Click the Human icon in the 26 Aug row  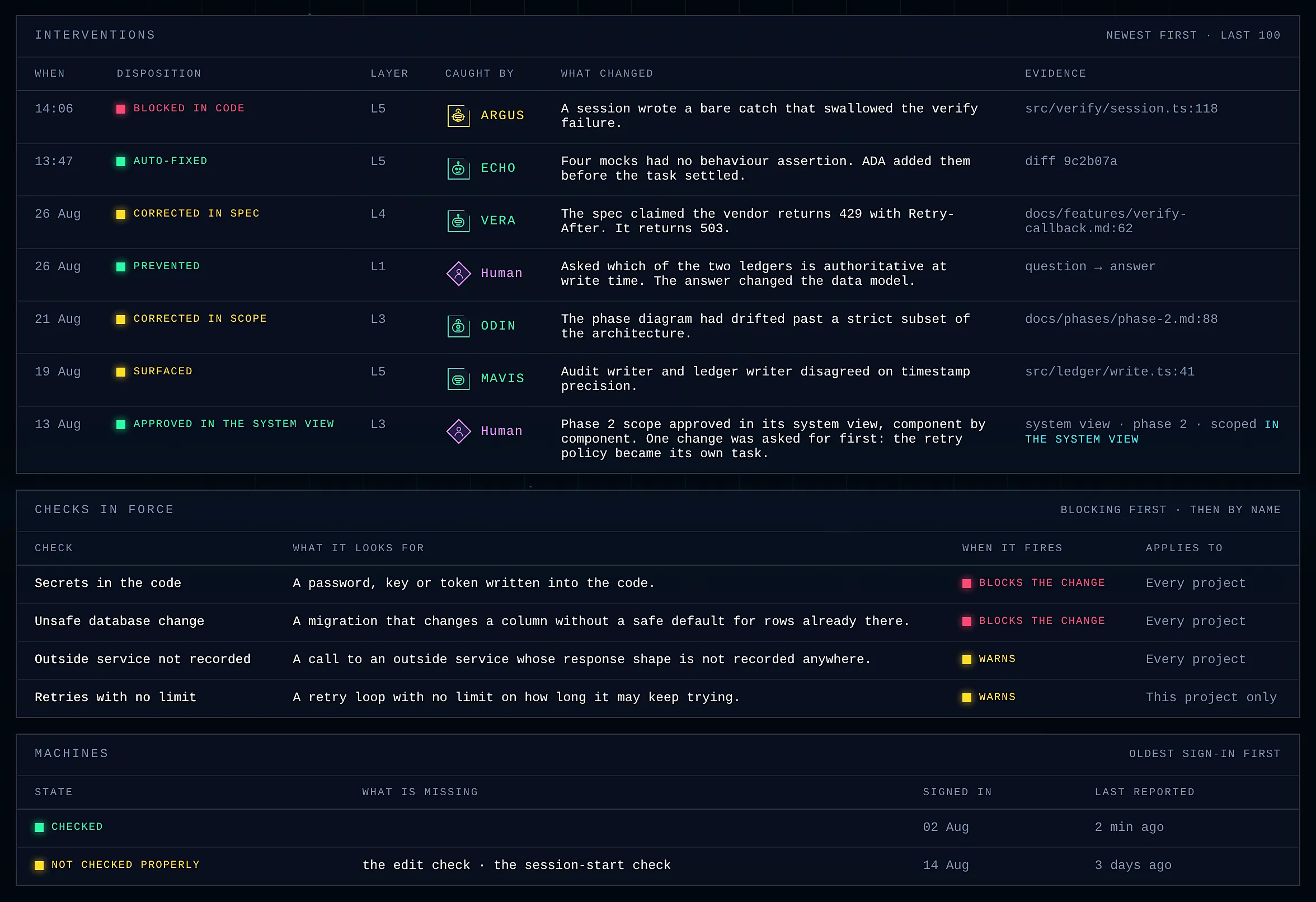459,274
